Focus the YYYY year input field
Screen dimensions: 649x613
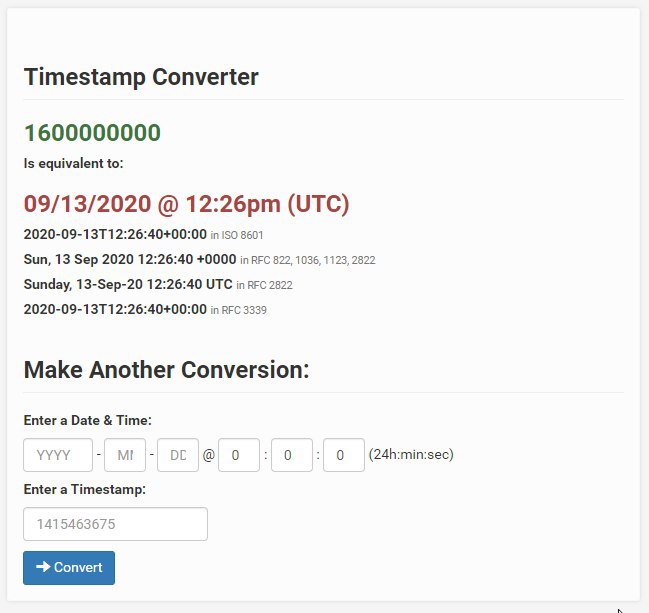pos(58,455)
